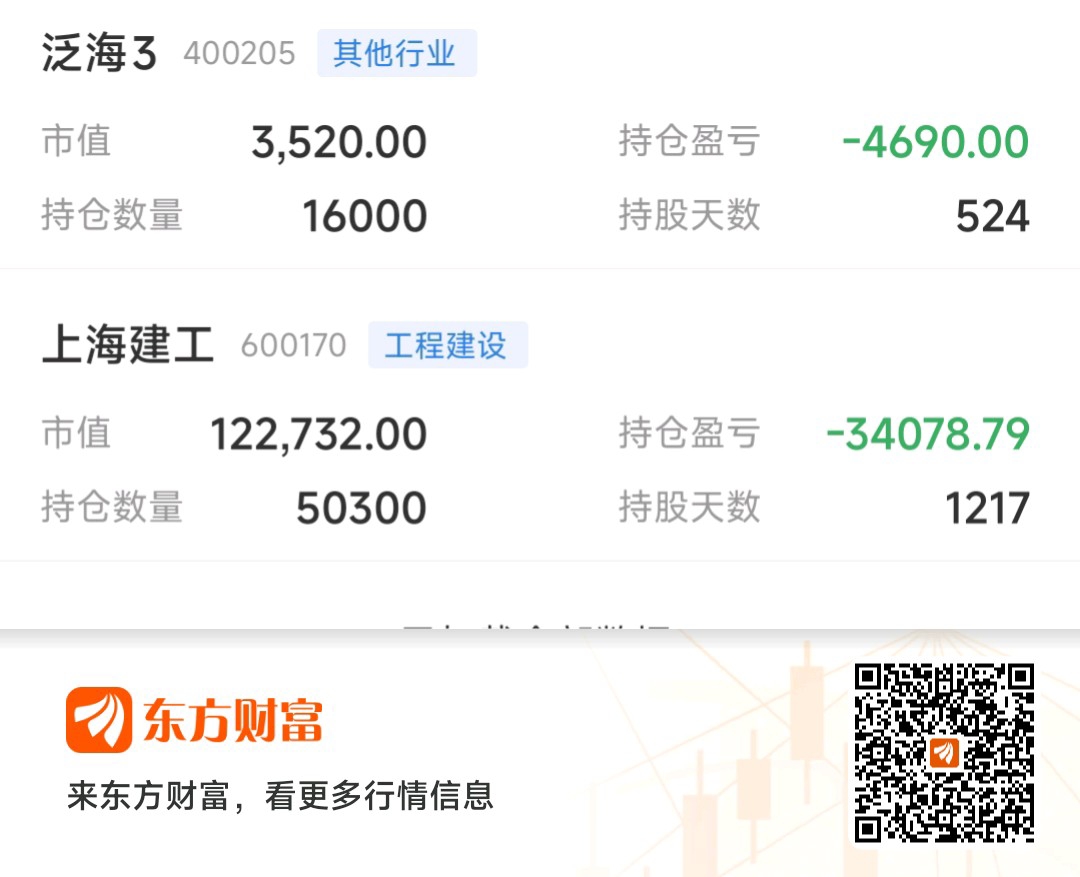The image size is (1080, 877).
Task: Click 持仓数量 label in 泛海3 row
Action: (x=112, y=214)
